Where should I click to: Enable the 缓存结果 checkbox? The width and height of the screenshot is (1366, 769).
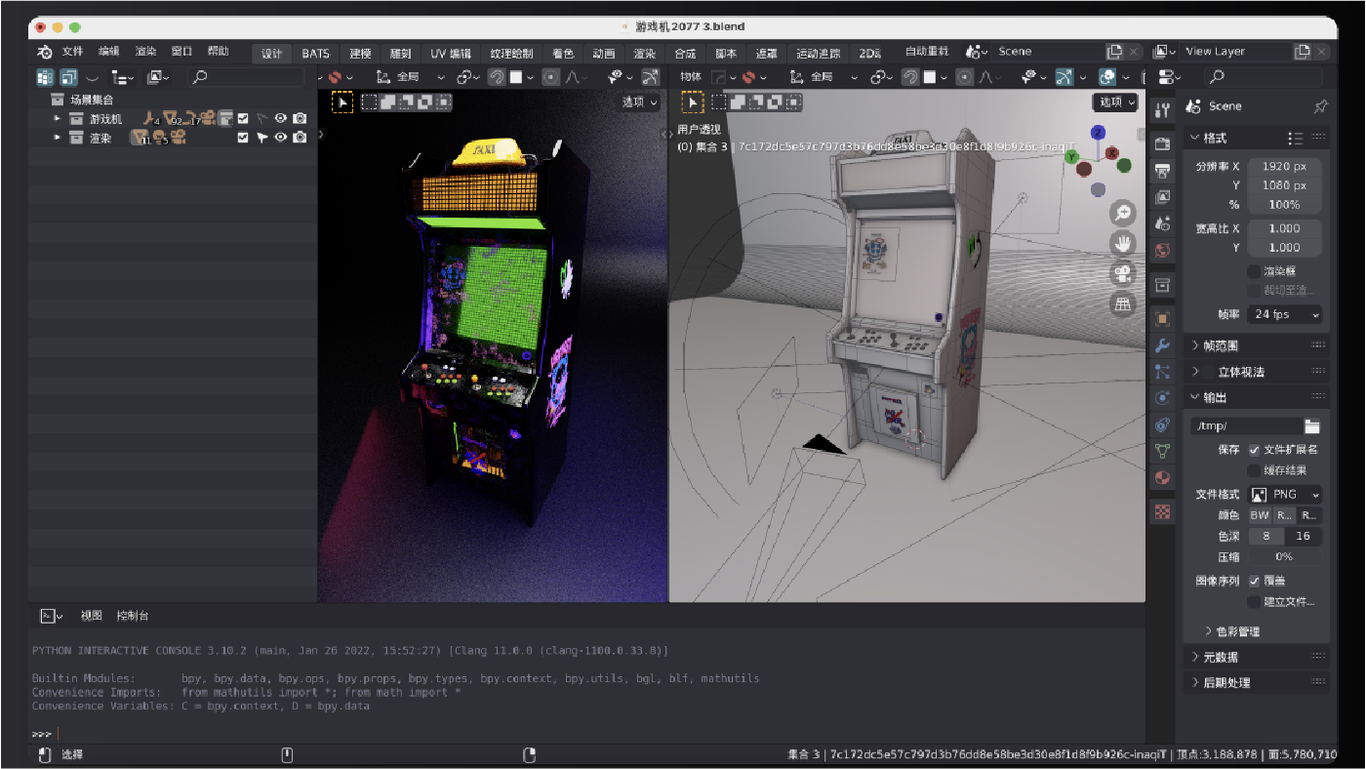[x=1254, y=470]
